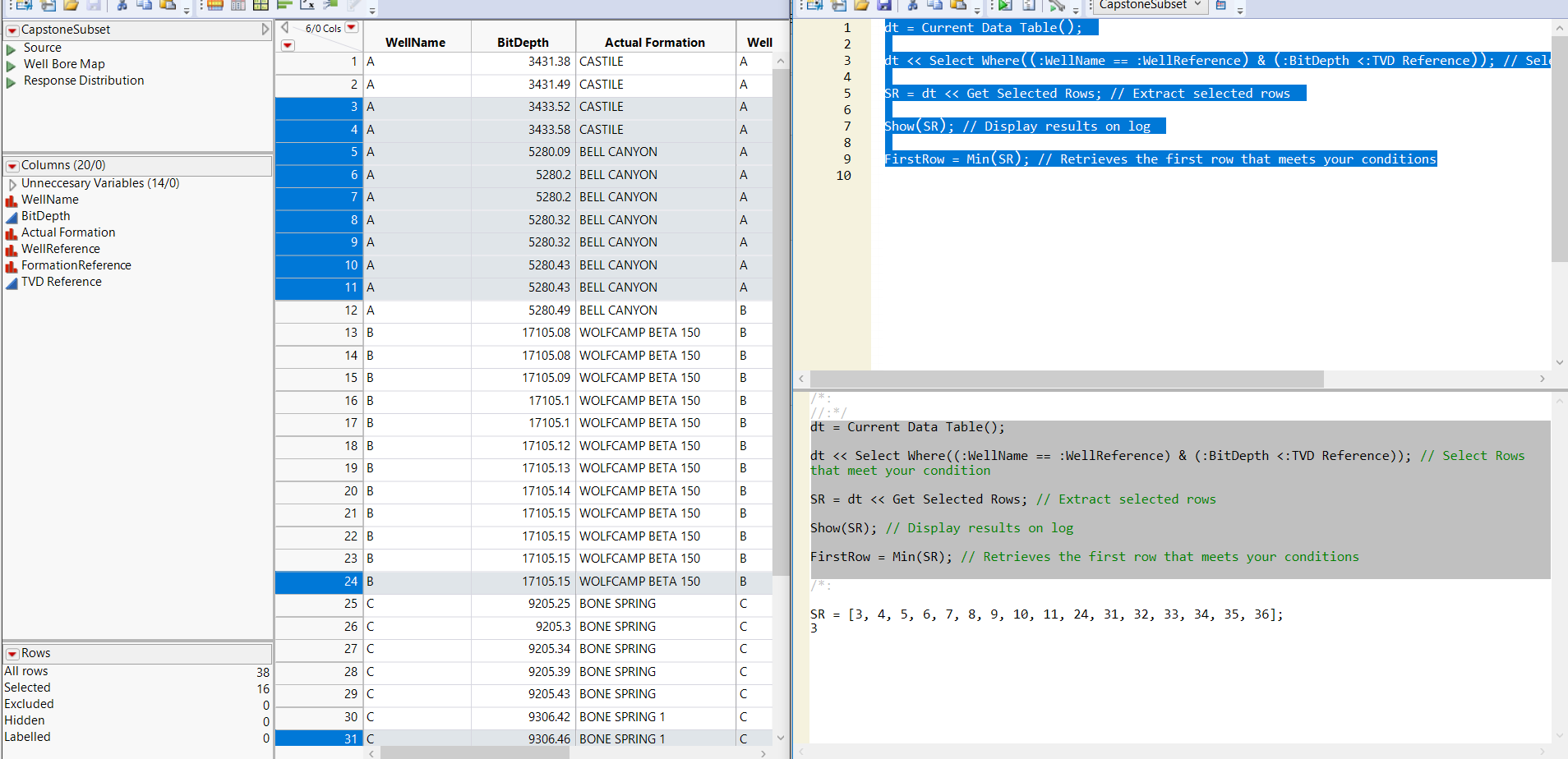1568x759 pixels.
Task: Expand the Unneccesary Variables column group
Action: pos(12,184)
